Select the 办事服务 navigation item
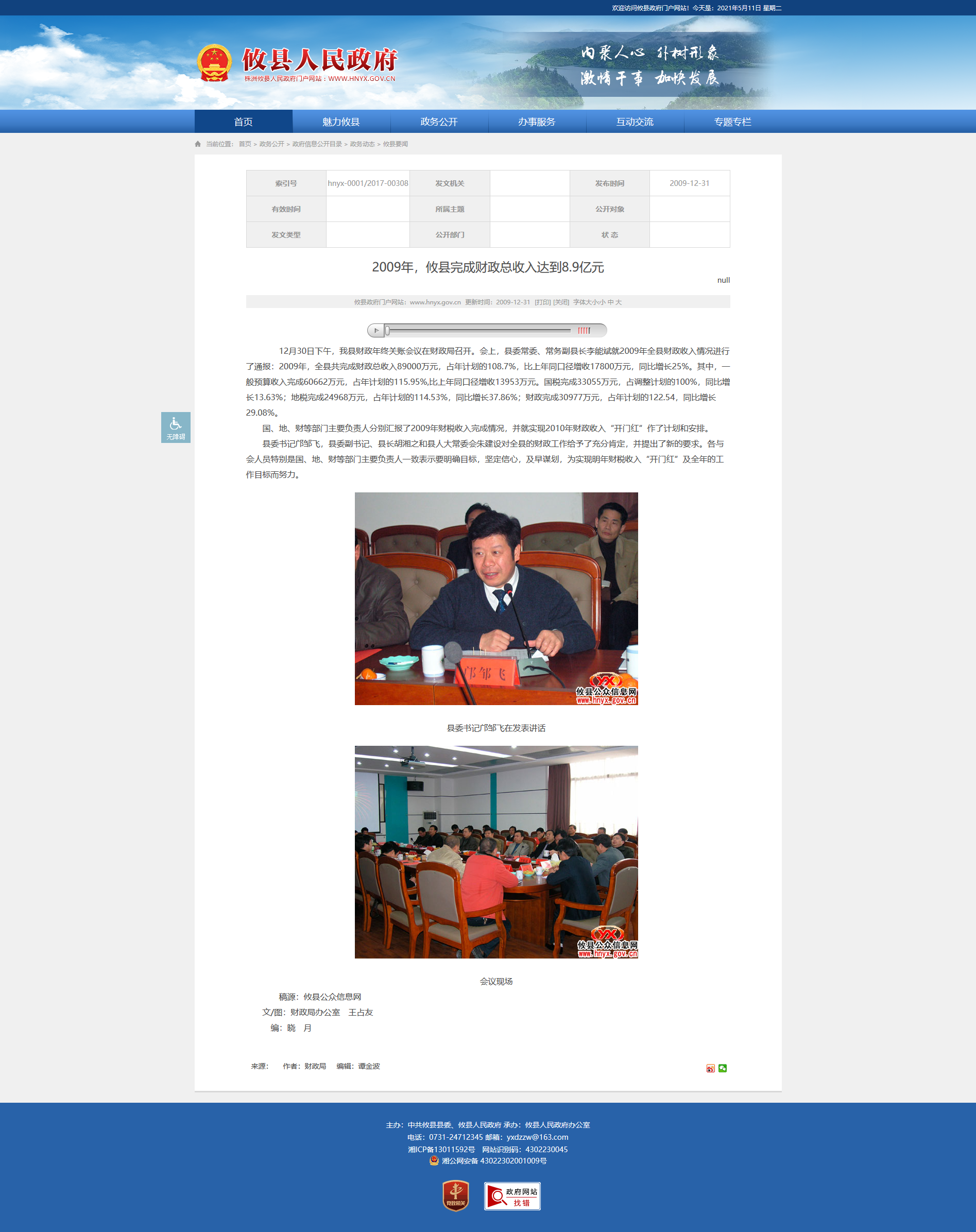Viewport: 976px width, 1232px height. [537, 122]
